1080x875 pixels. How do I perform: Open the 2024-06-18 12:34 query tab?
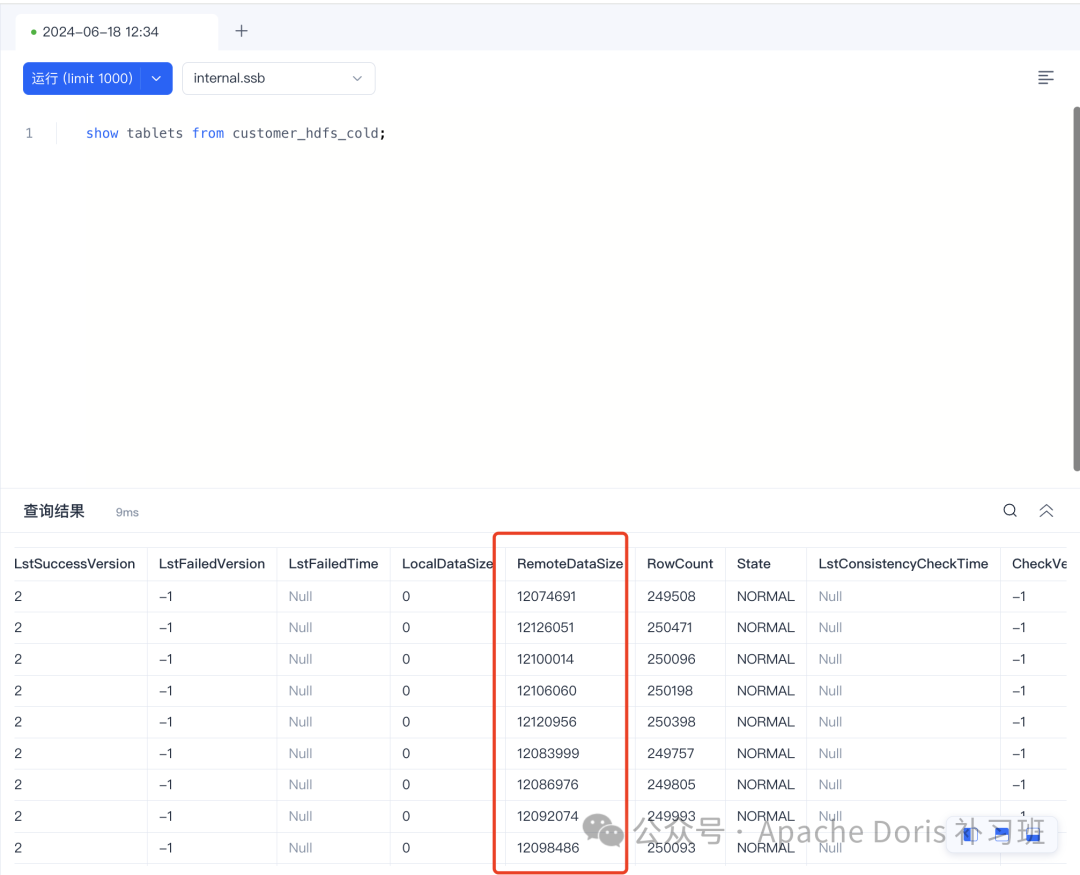pyautogui.click(x=101, y=32)
